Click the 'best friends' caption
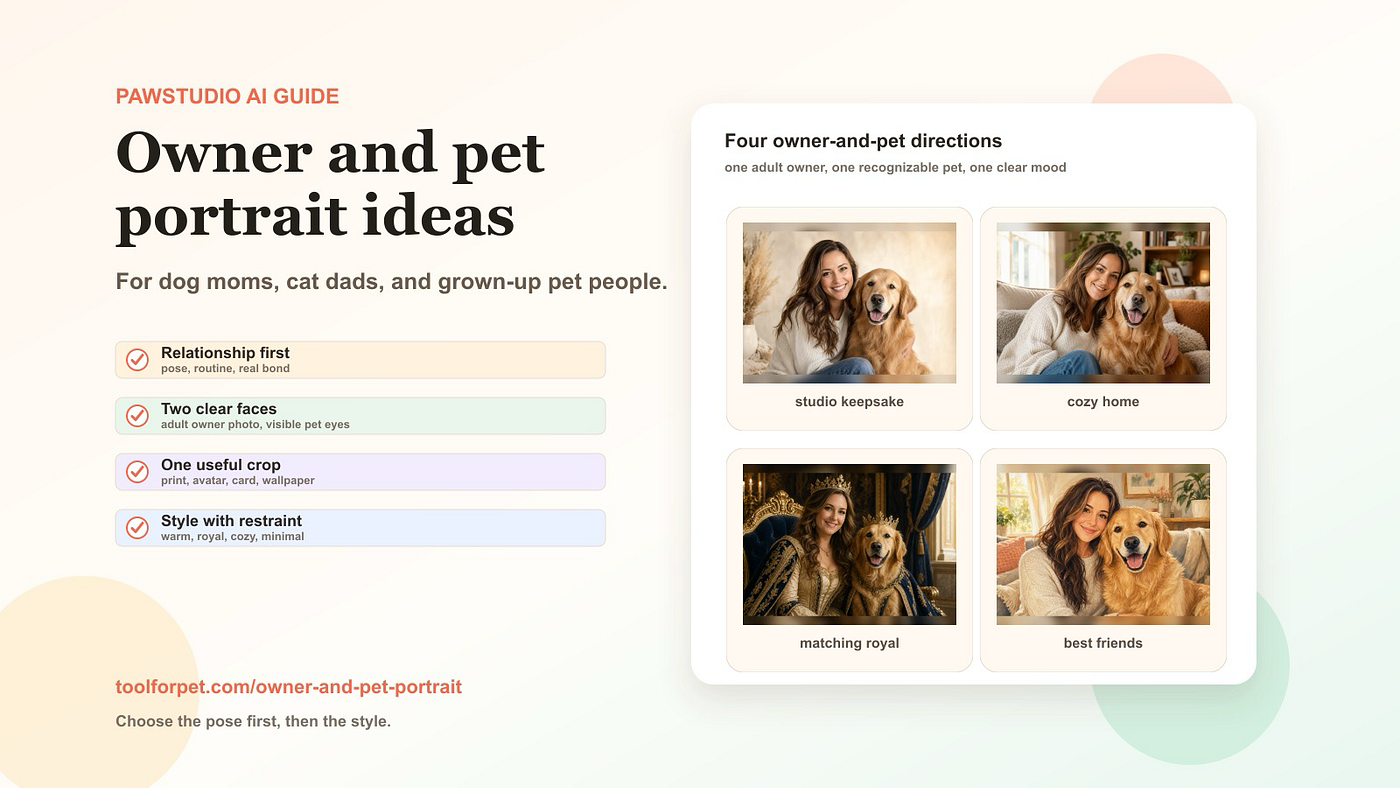Image resolution: width=1400 pixels, height=788 pixels. tap(1103, 643)
